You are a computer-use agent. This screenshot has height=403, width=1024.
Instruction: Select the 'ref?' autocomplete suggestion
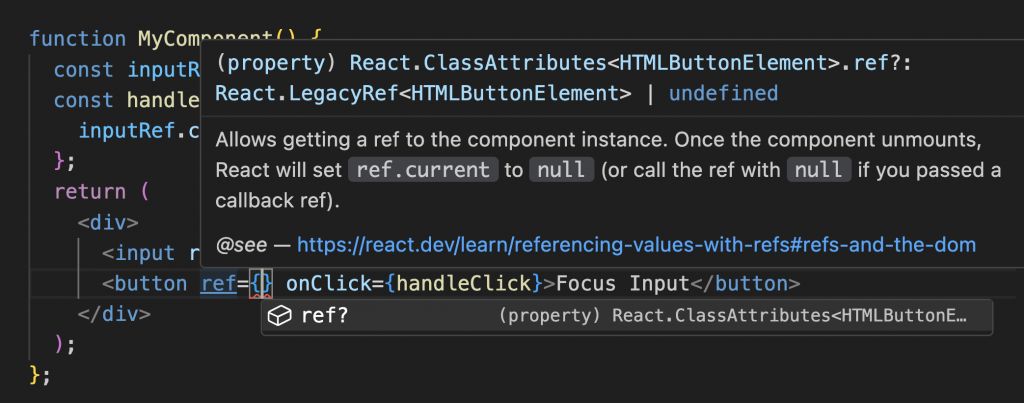(x=627, y=316)
